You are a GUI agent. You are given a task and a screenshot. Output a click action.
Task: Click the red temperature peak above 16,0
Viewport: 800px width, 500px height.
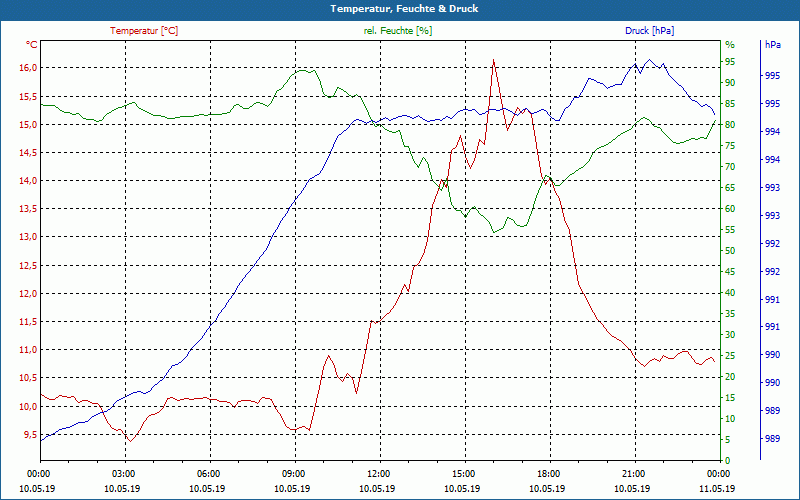493,60
